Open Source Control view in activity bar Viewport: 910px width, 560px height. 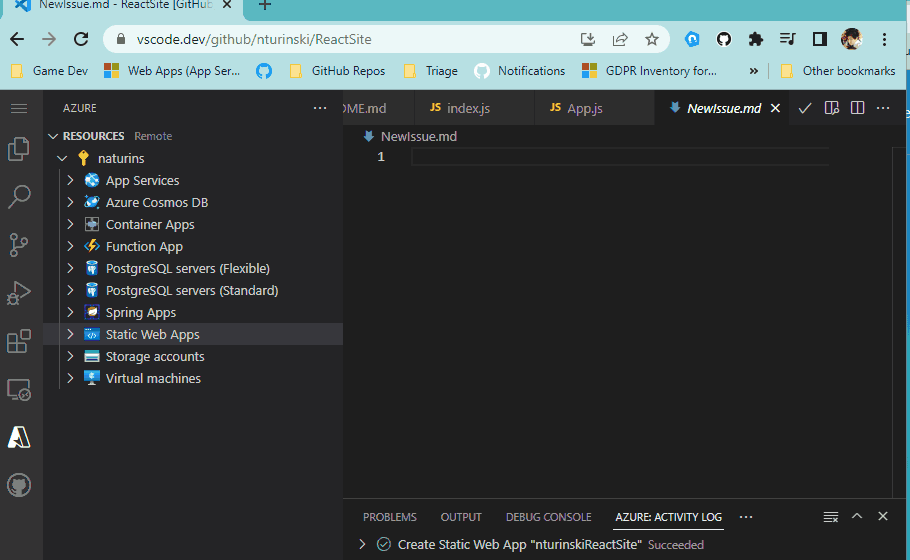pyautogui.click(x=19, y=245)
